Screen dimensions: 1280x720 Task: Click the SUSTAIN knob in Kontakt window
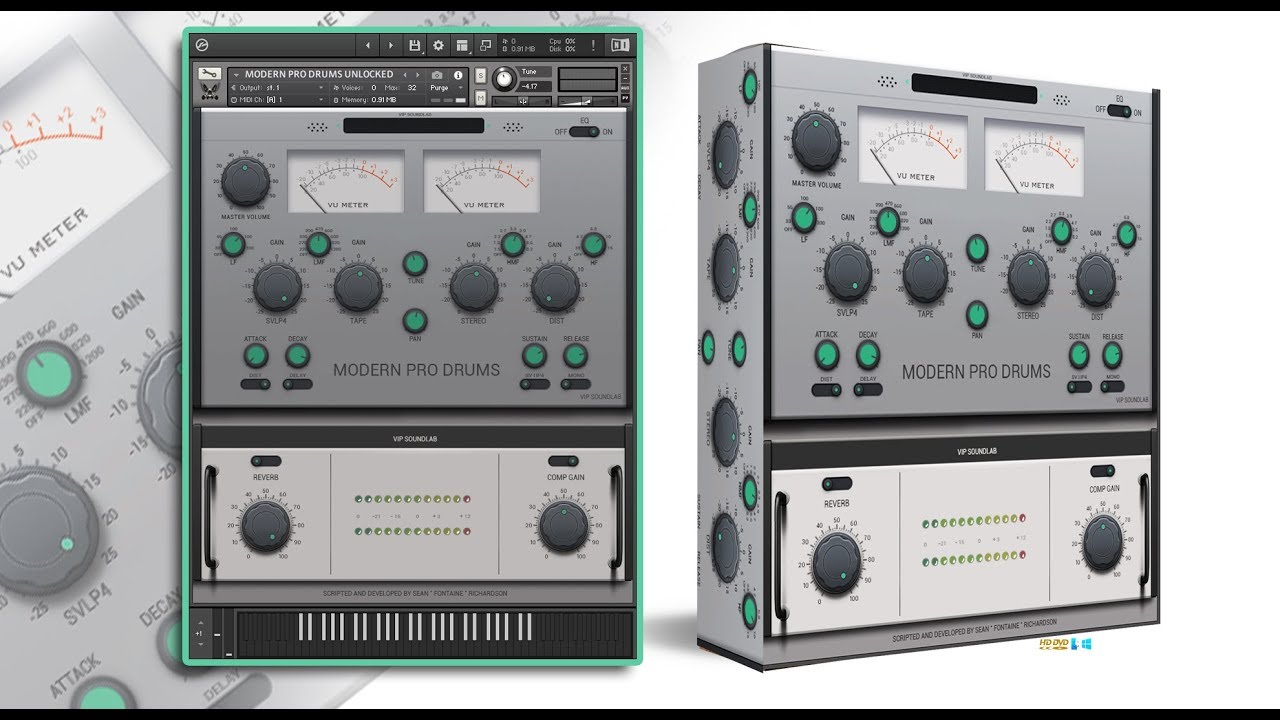tap(534, 355)
